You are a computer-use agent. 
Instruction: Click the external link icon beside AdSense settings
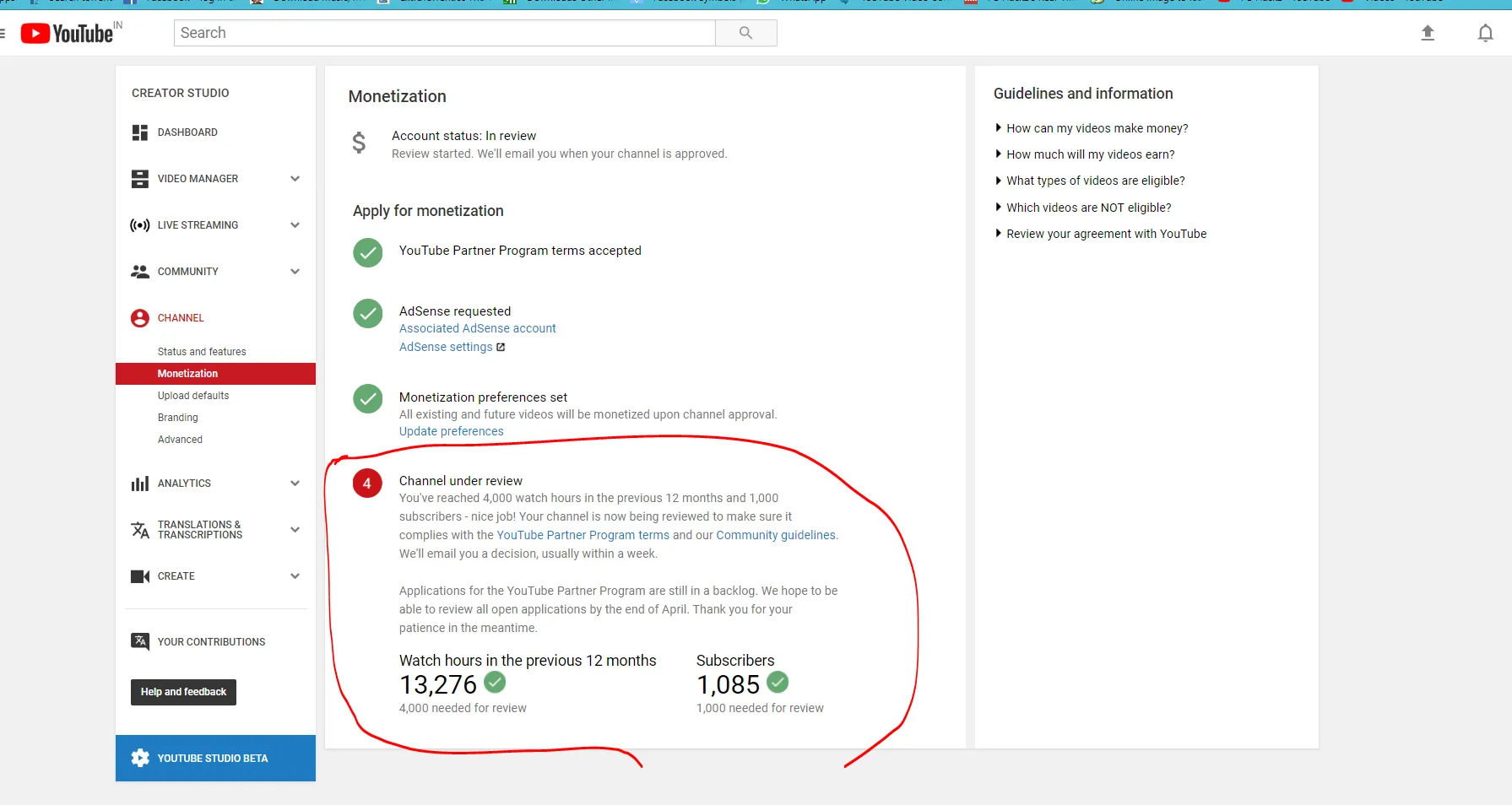(501, 347)
